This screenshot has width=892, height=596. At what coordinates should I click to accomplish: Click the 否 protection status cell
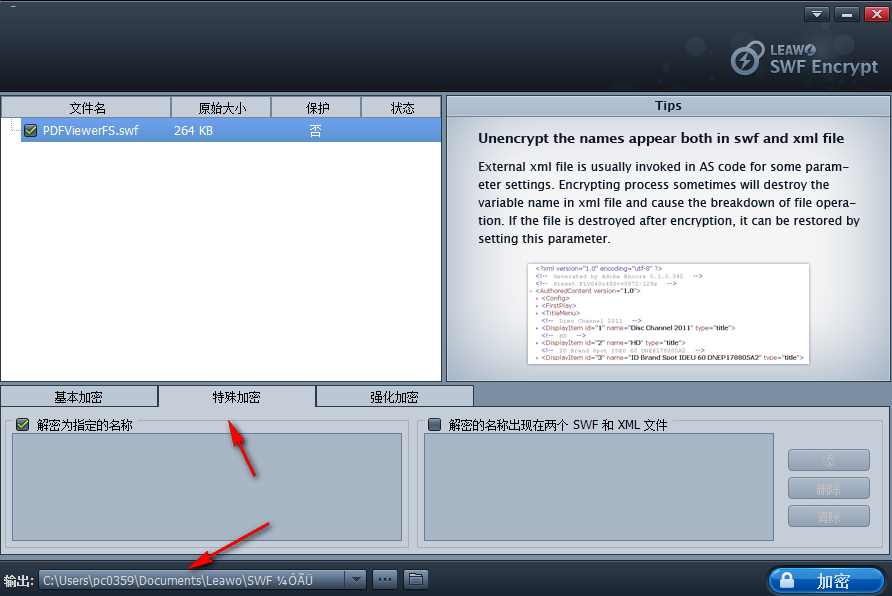pos(316,131)
